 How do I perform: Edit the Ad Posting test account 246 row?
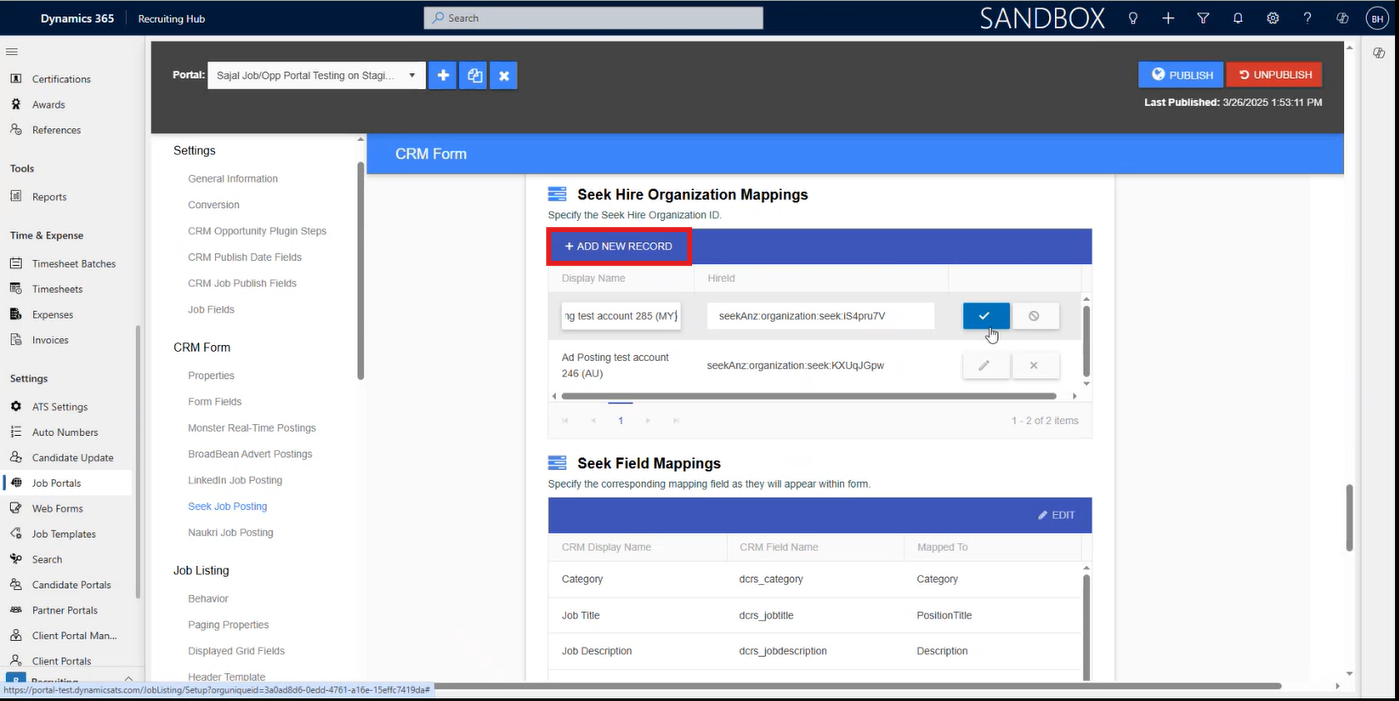[x=985, y=366]
